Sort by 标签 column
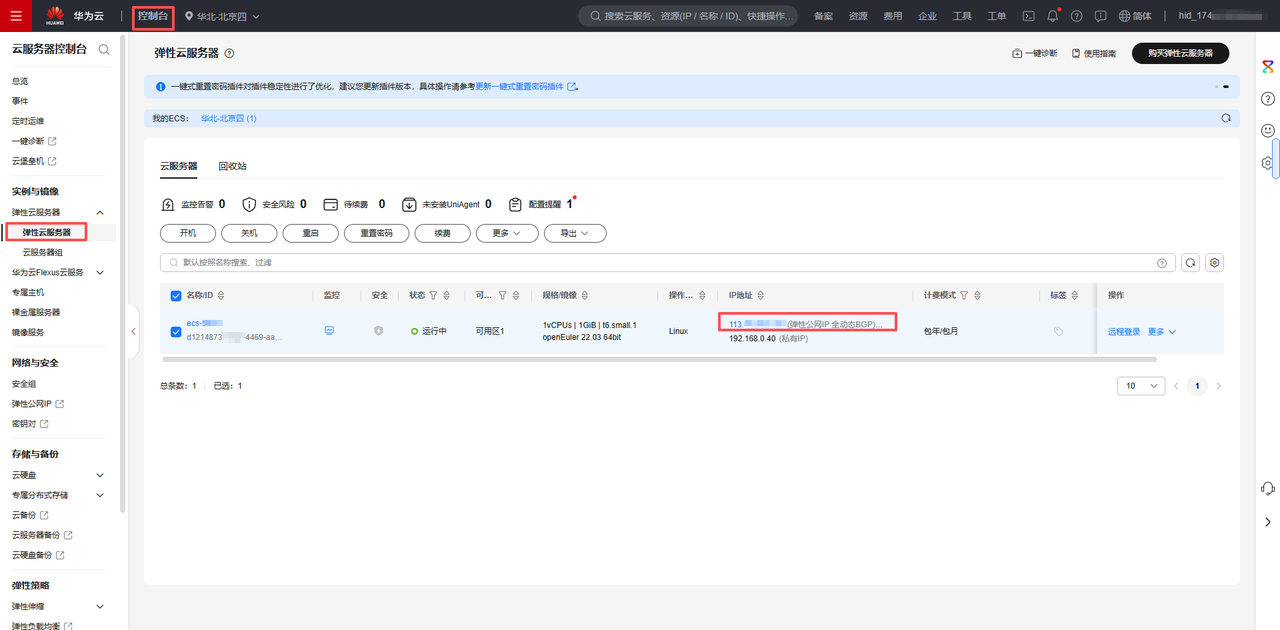 (x=1076, y=296)
